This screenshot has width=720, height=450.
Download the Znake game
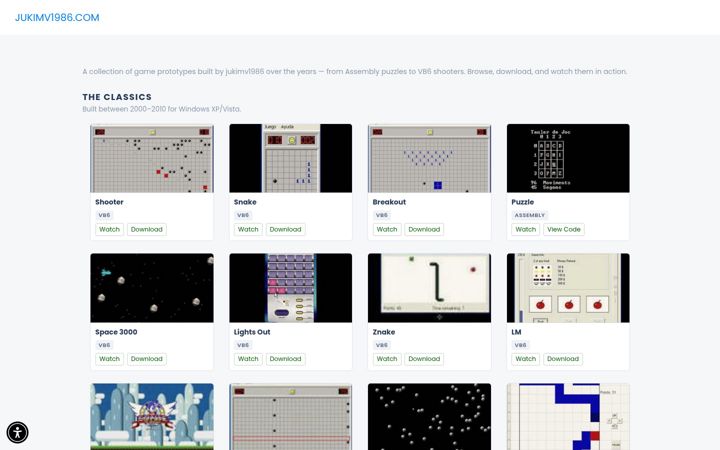pos(424,359)
